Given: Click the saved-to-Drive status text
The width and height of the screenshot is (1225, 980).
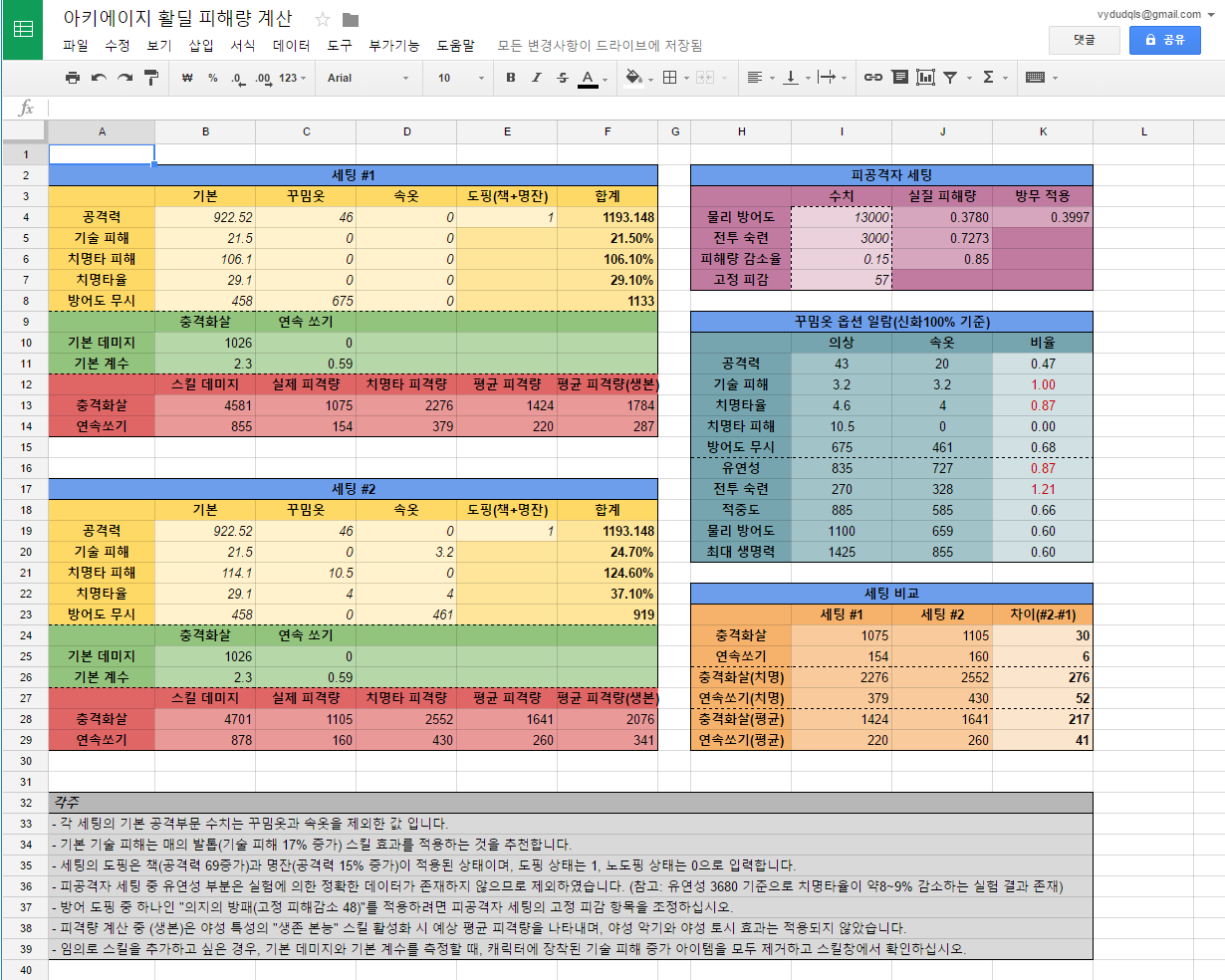Looking at the screenshot, I should (600, 46).
